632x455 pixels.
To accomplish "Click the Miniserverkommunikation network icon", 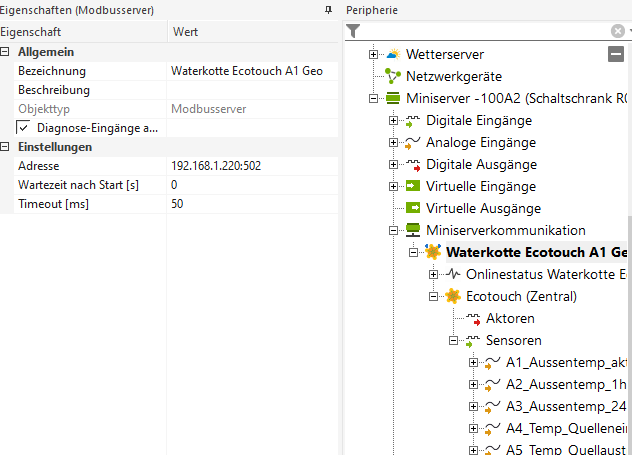I will (413, 230).
